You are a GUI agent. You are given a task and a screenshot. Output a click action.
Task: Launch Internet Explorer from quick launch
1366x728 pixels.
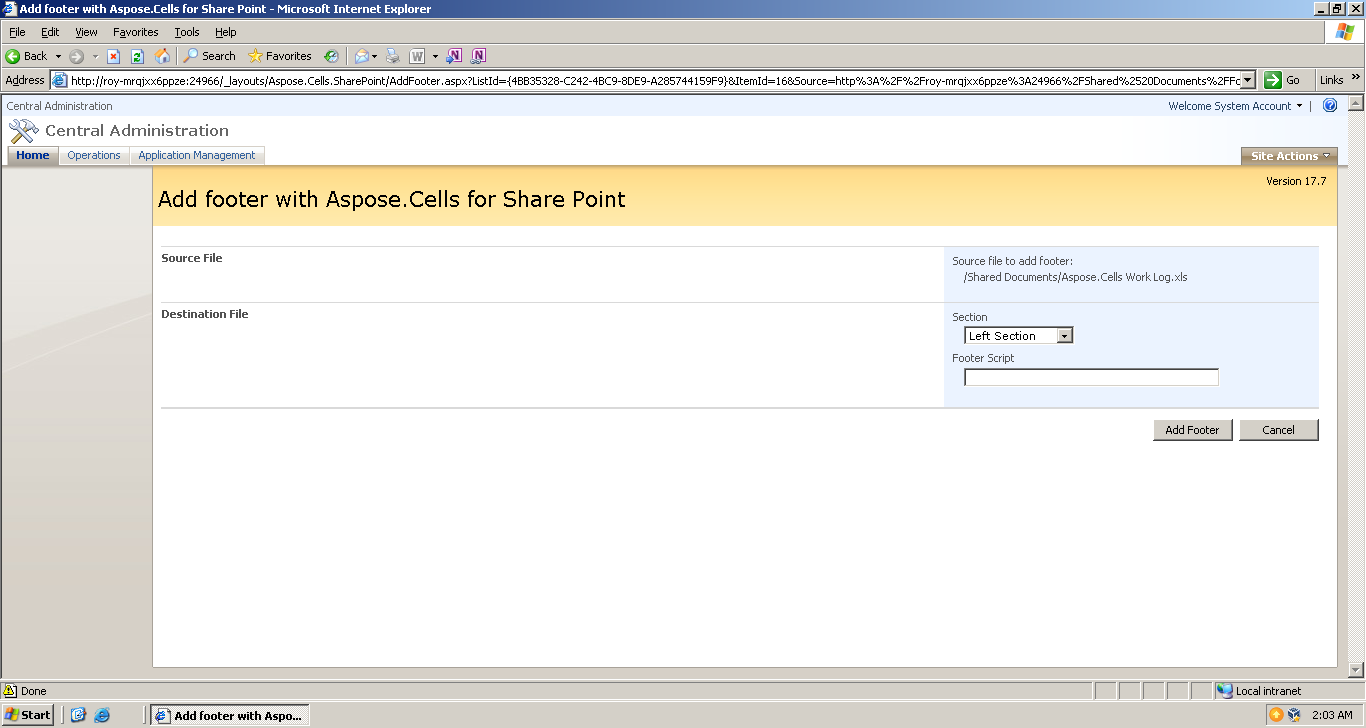(102, 715)
